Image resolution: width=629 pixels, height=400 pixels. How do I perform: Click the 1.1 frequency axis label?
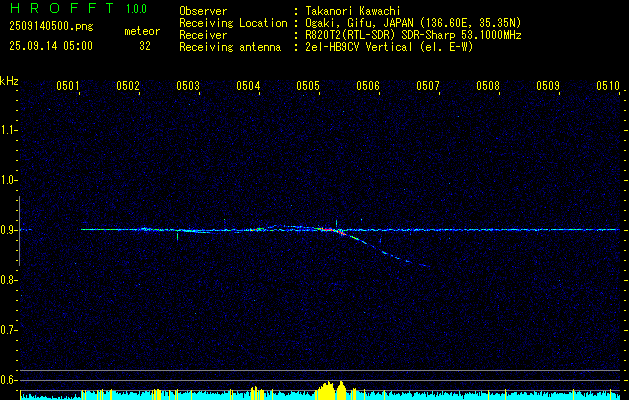coord(8,130)
